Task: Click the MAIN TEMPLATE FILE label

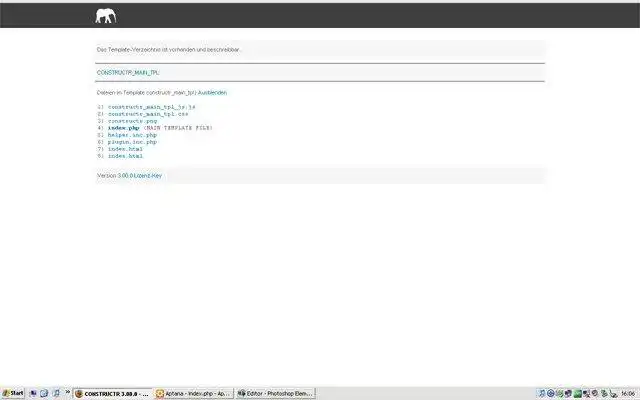Action: (178, 128)
